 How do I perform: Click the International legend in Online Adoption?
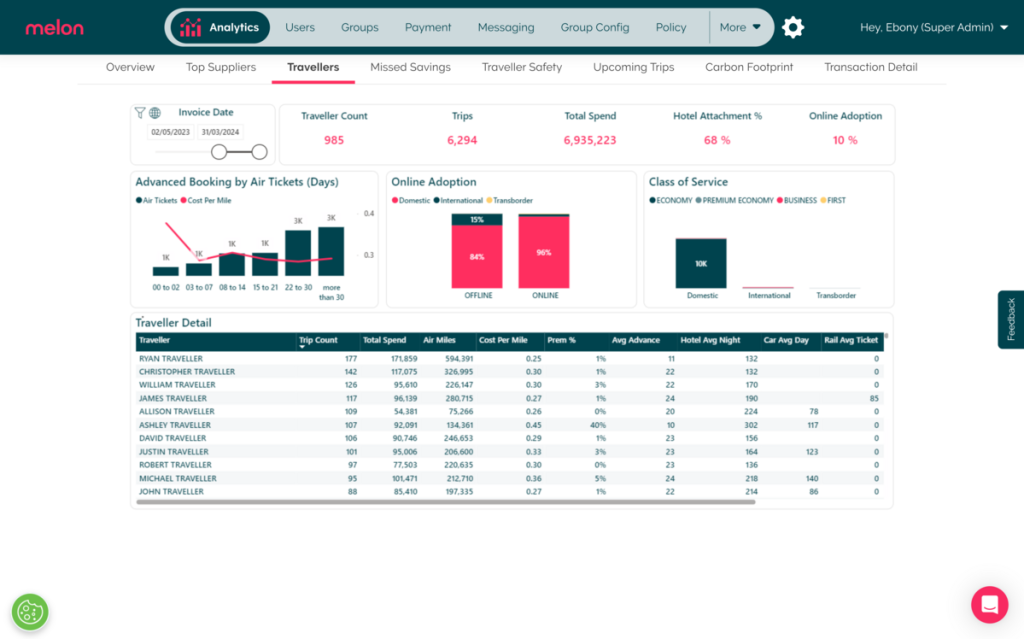click(458, 201)
